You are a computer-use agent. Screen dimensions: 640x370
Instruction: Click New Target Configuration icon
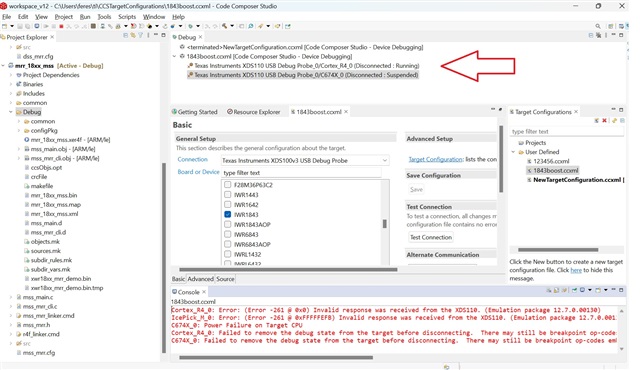(597, 120)
